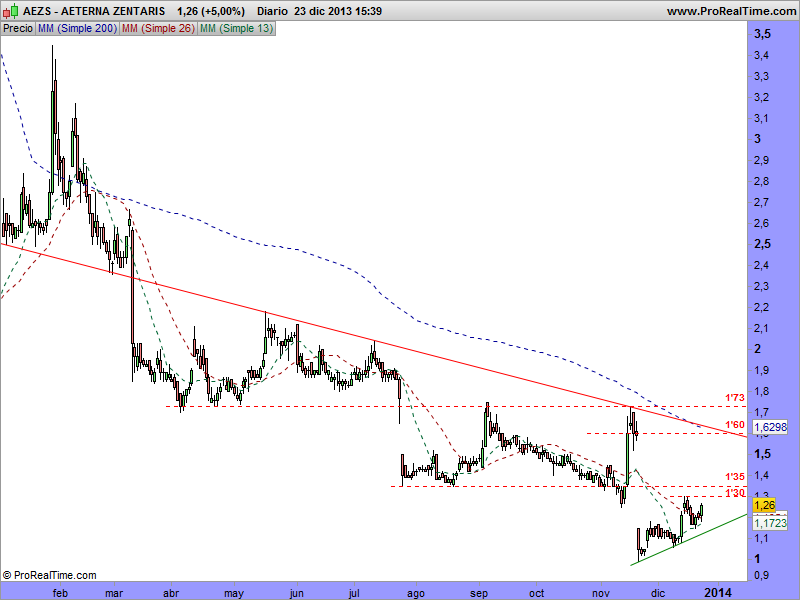800x600 pixels.
Task: Click the Diario timeframe label
Action: [x=272, y=11]
